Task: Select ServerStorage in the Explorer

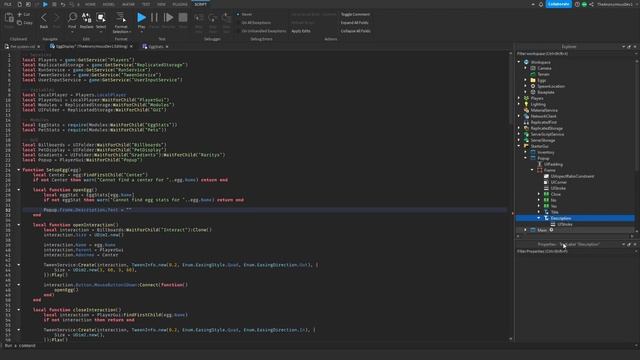Action: [x=542, y=140]
